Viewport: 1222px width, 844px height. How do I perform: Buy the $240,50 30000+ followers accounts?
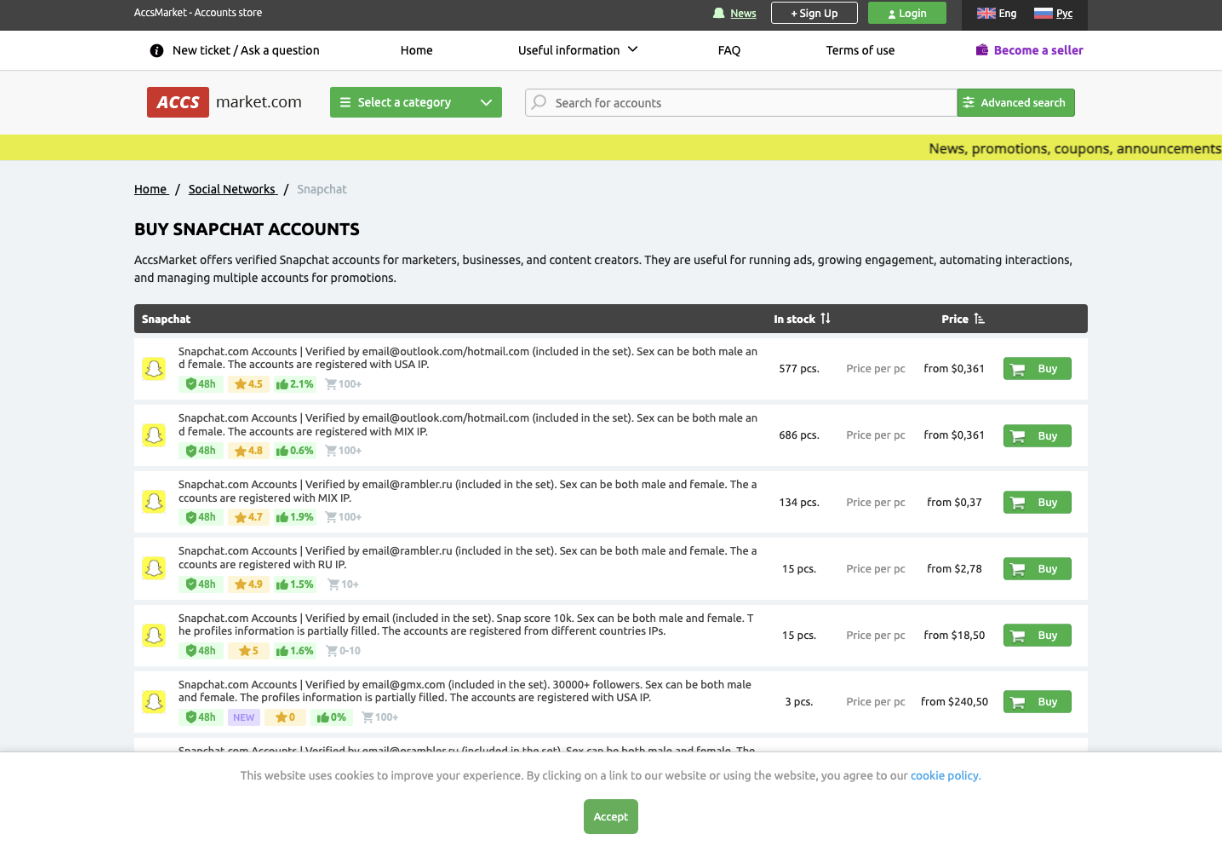coord(1037,702)
